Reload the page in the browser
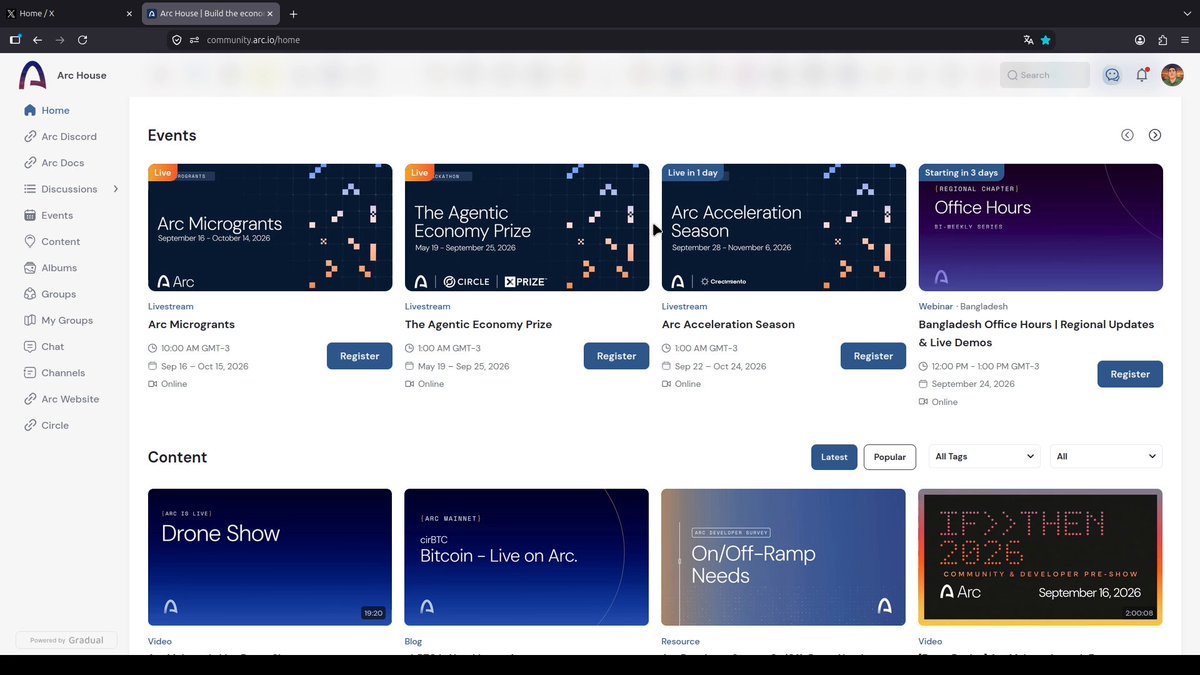This screenshot has height=675, width=1200. [x=83, y=40]
